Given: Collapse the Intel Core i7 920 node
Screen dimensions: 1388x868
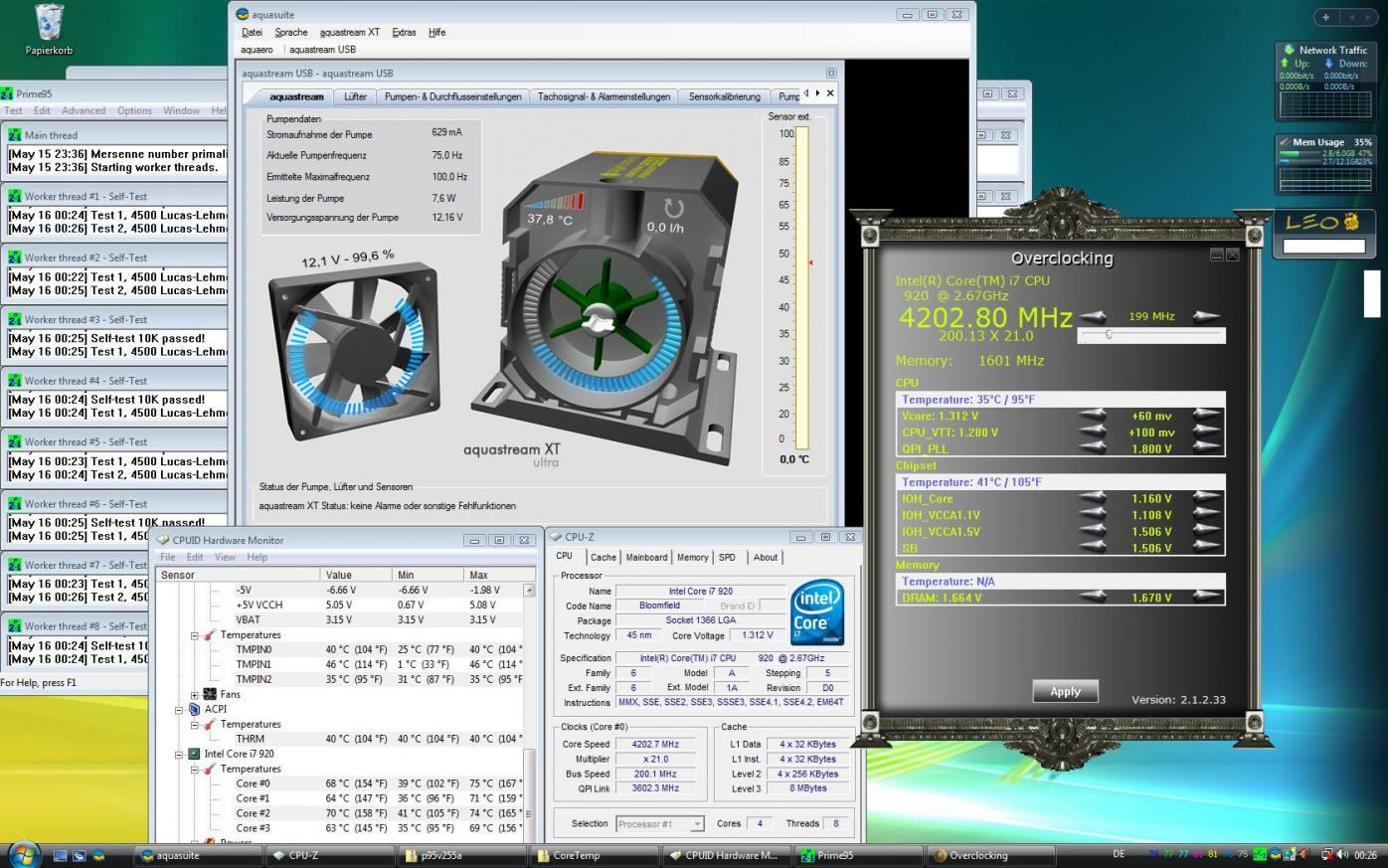Looking at the screenshot, I should (180, 755).
